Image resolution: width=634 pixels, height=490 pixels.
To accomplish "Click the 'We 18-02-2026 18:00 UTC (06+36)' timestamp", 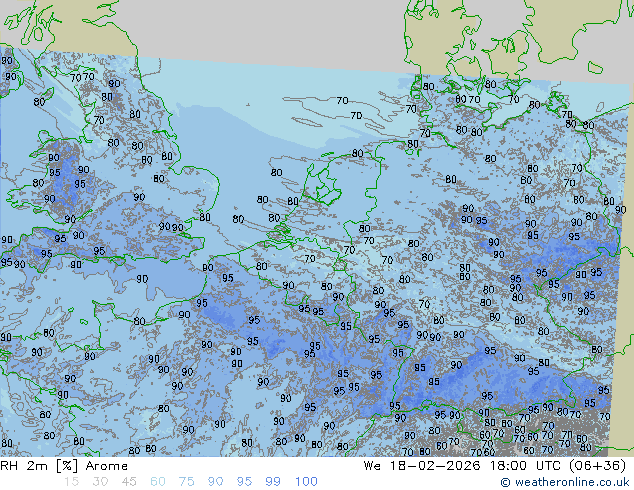I will click(x=495, y=466).
